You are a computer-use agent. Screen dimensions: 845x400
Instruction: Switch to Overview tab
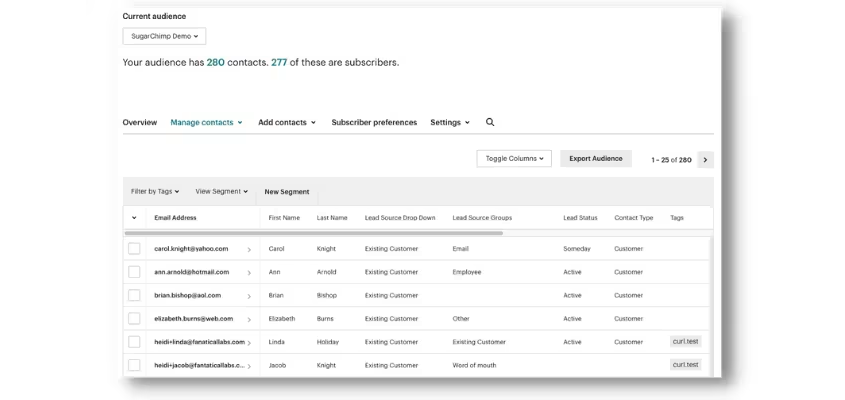[x=140, y=122]
